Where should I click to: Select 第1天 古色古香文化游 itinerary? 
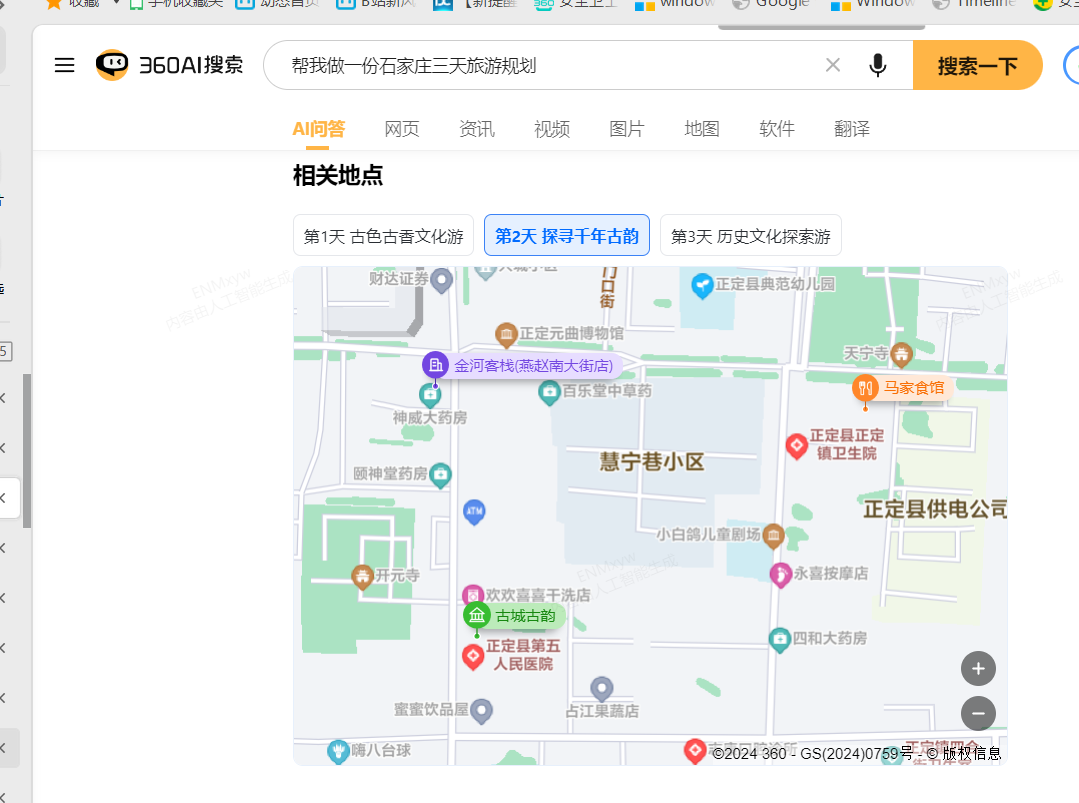[x=383, y=236]
